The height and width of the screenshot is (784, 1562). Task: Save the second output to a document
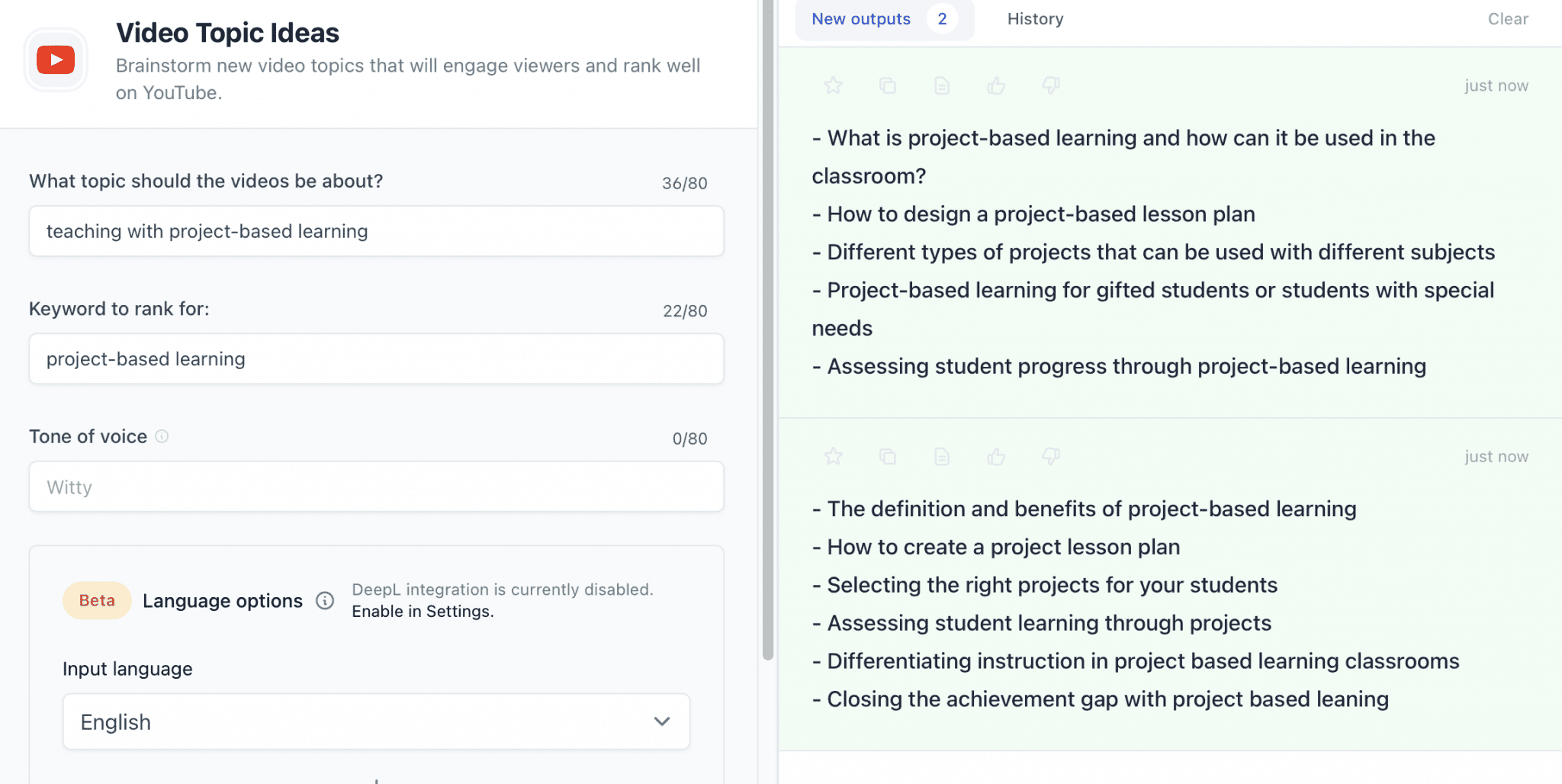pos(942,456)
